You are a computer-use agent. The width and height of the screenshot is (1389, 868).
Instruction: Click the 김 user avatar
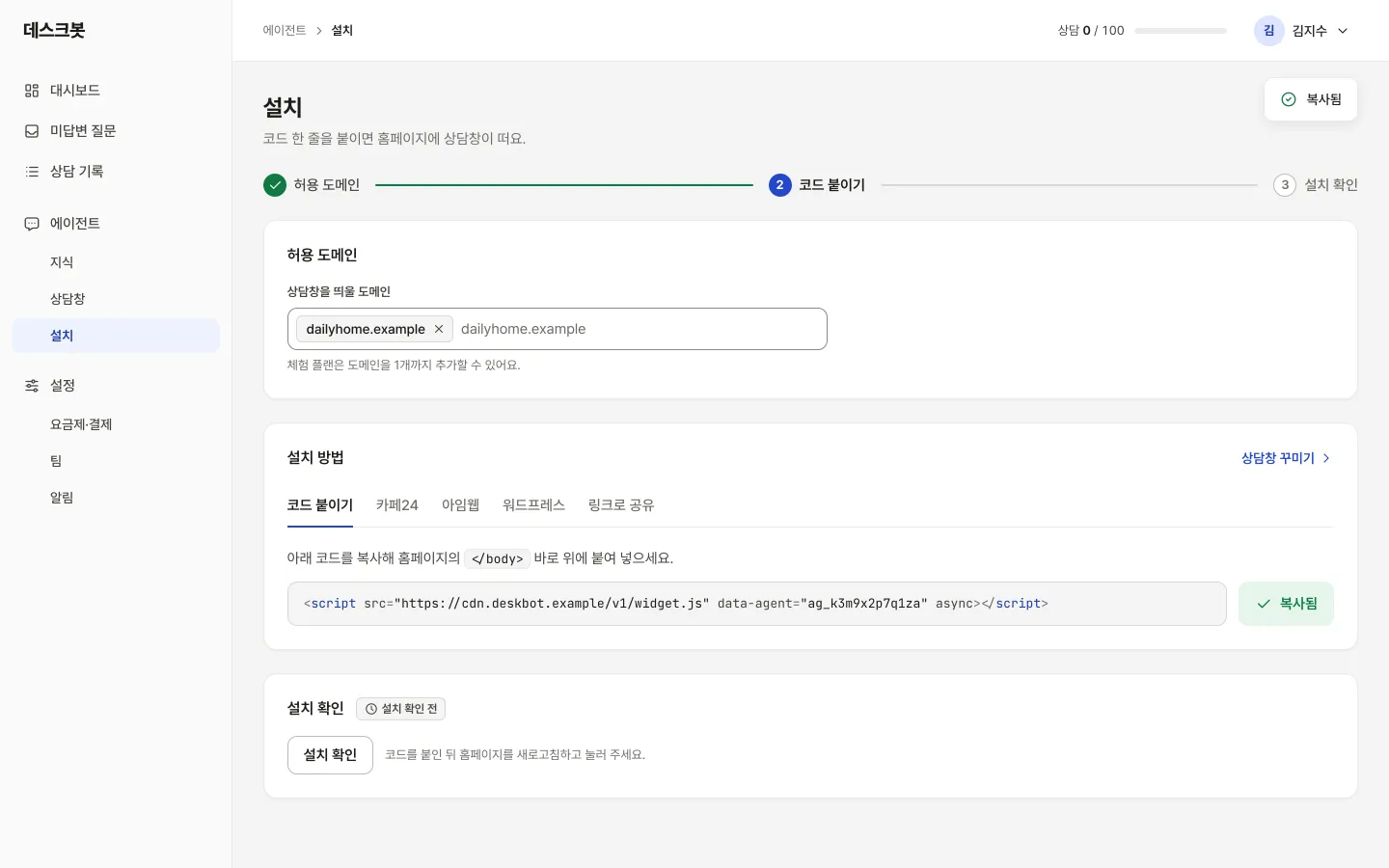pos(1269,31)
